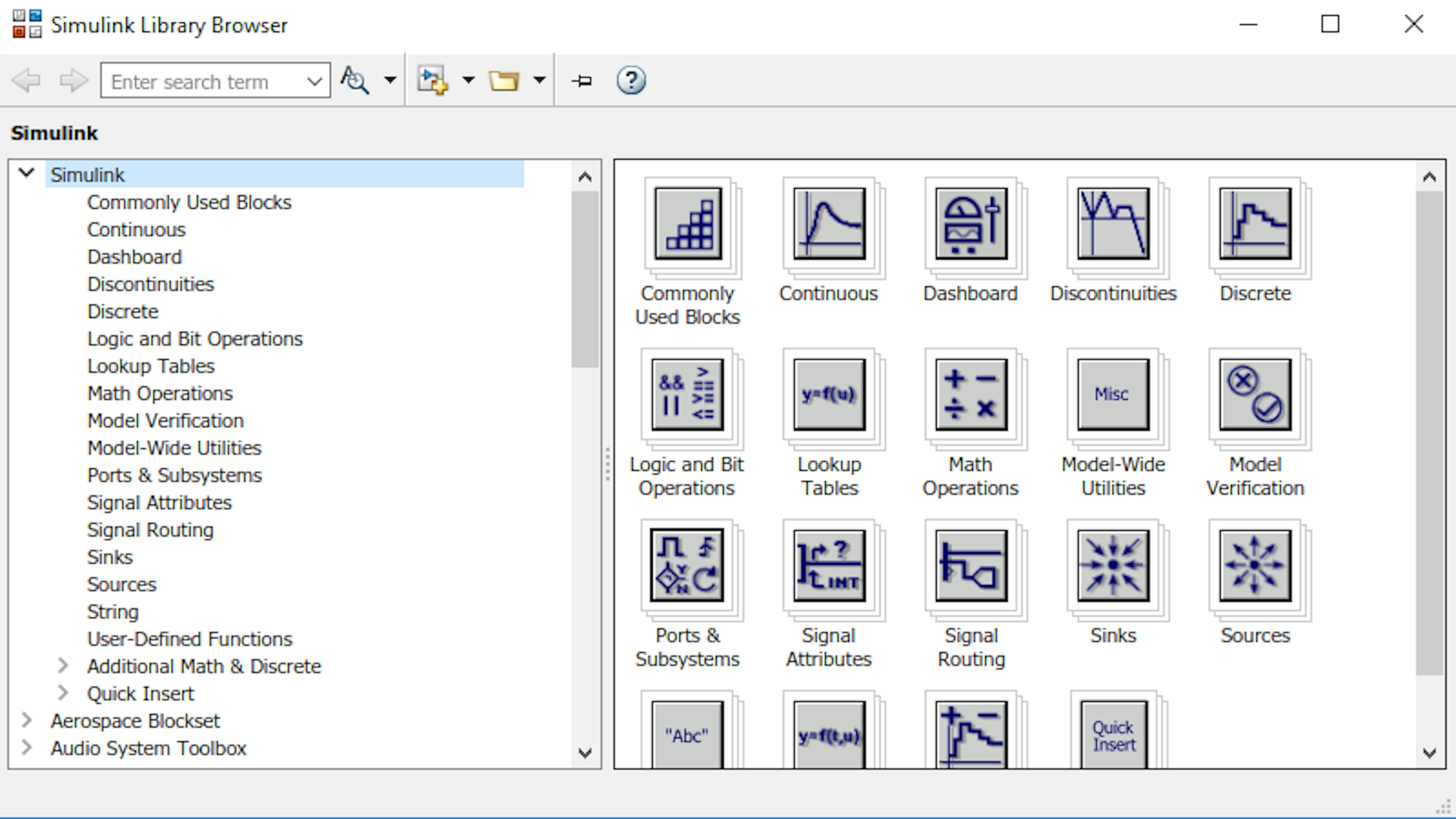The height and width of the screenshot is (819, 1456).
Task: Click tree panel scroll down arrow
Action: click(x=585, y=753)
